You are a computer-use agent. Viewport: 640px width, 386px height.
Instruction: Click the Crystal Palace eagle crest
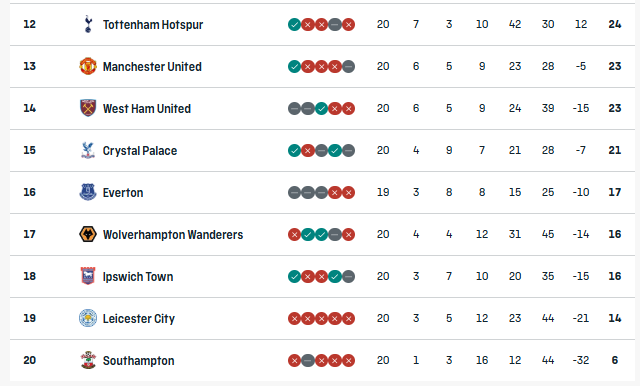[x=88, y=150]
